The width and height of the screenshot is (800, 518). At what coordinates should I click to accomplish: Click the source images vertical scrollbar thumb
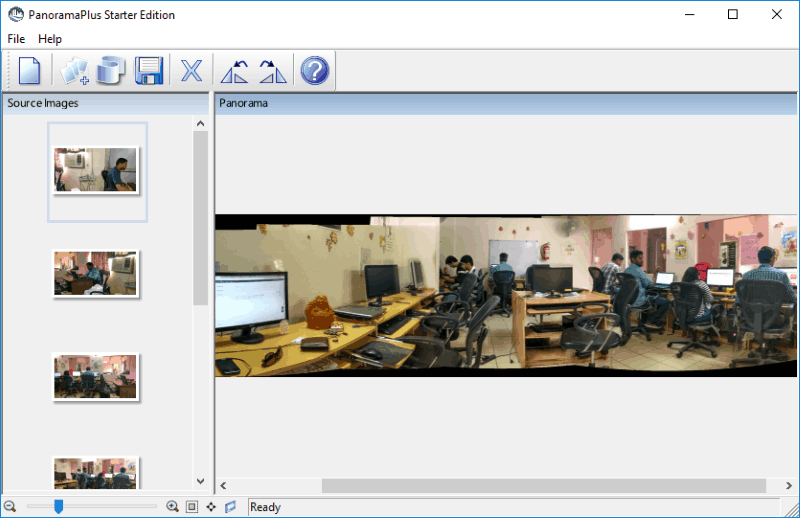click(x=201, y=218)
